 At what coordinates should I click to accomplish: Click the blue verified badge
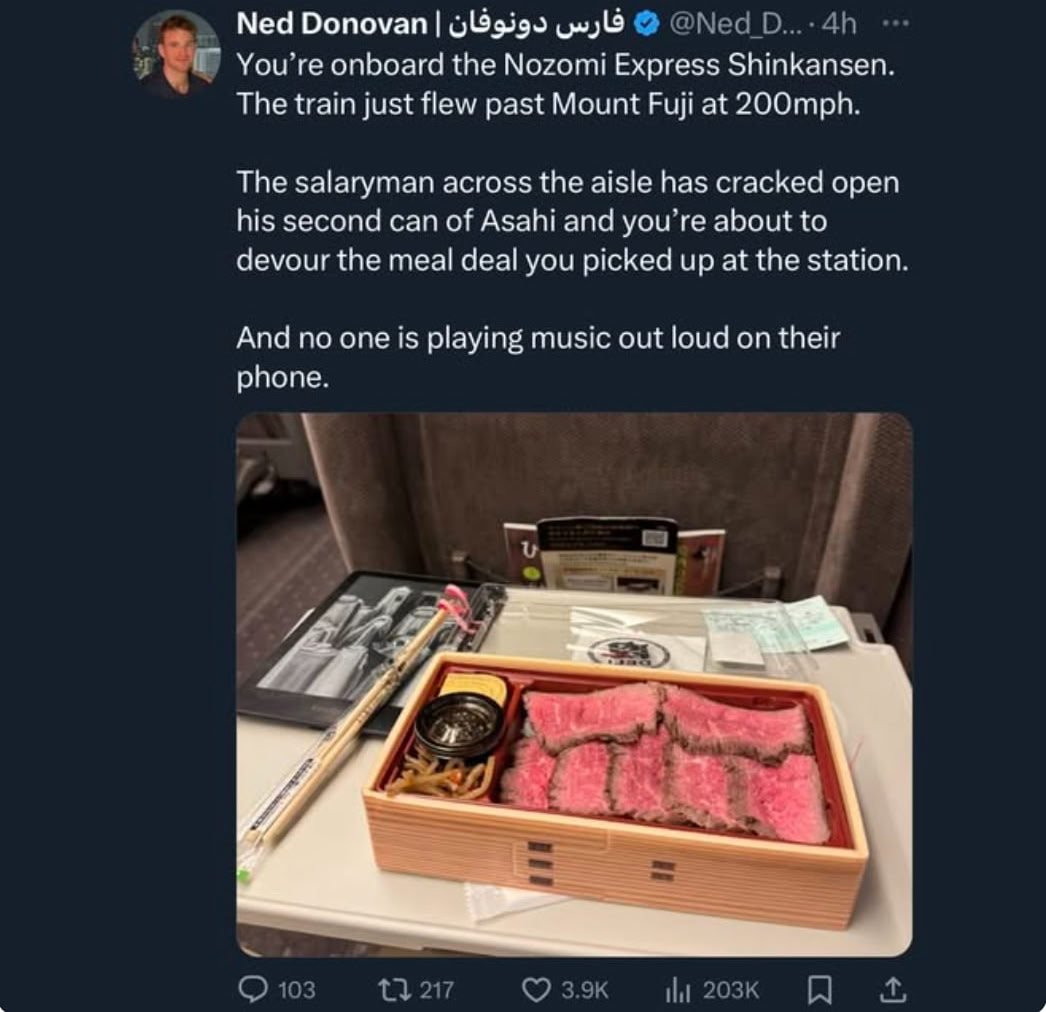point(646,27)
